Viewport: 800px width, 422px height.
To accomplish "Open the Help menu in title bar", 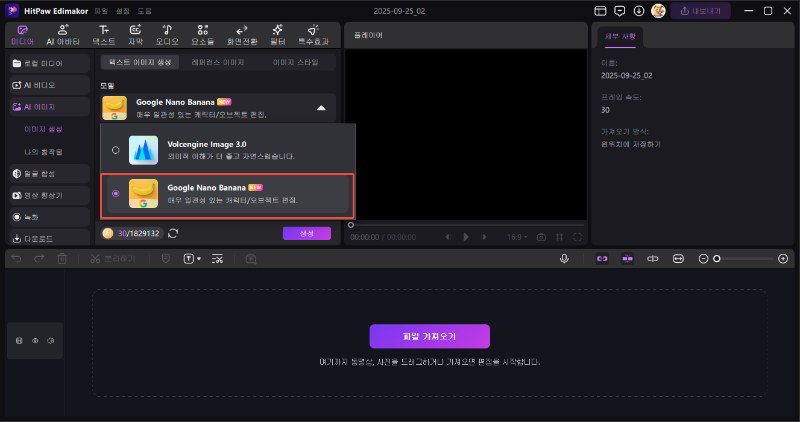I will point(144,11).
